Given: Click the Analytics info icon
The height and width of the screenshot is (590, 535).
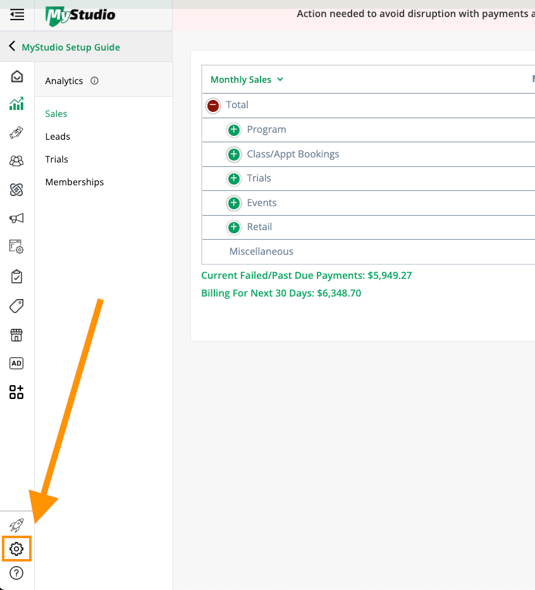Looking at the screenshot, I should coord(94,81).
